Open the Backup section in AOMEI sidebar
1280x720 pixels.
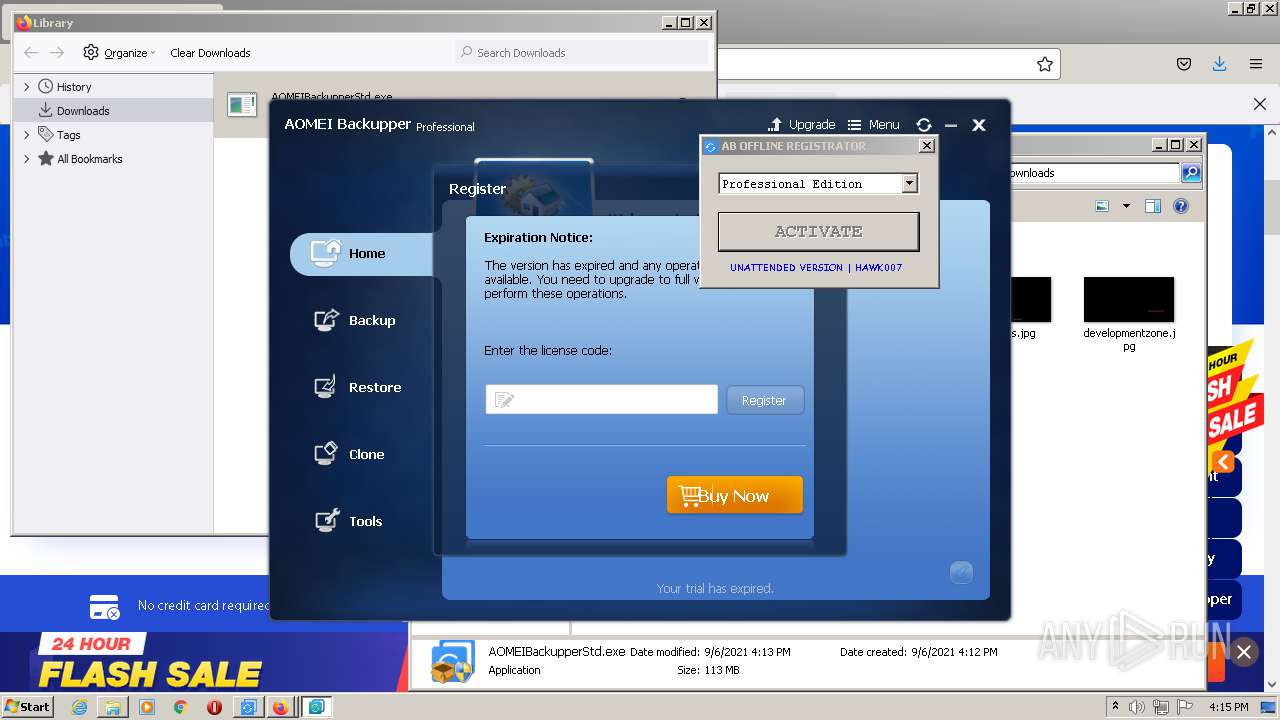[x=355, y=321]
